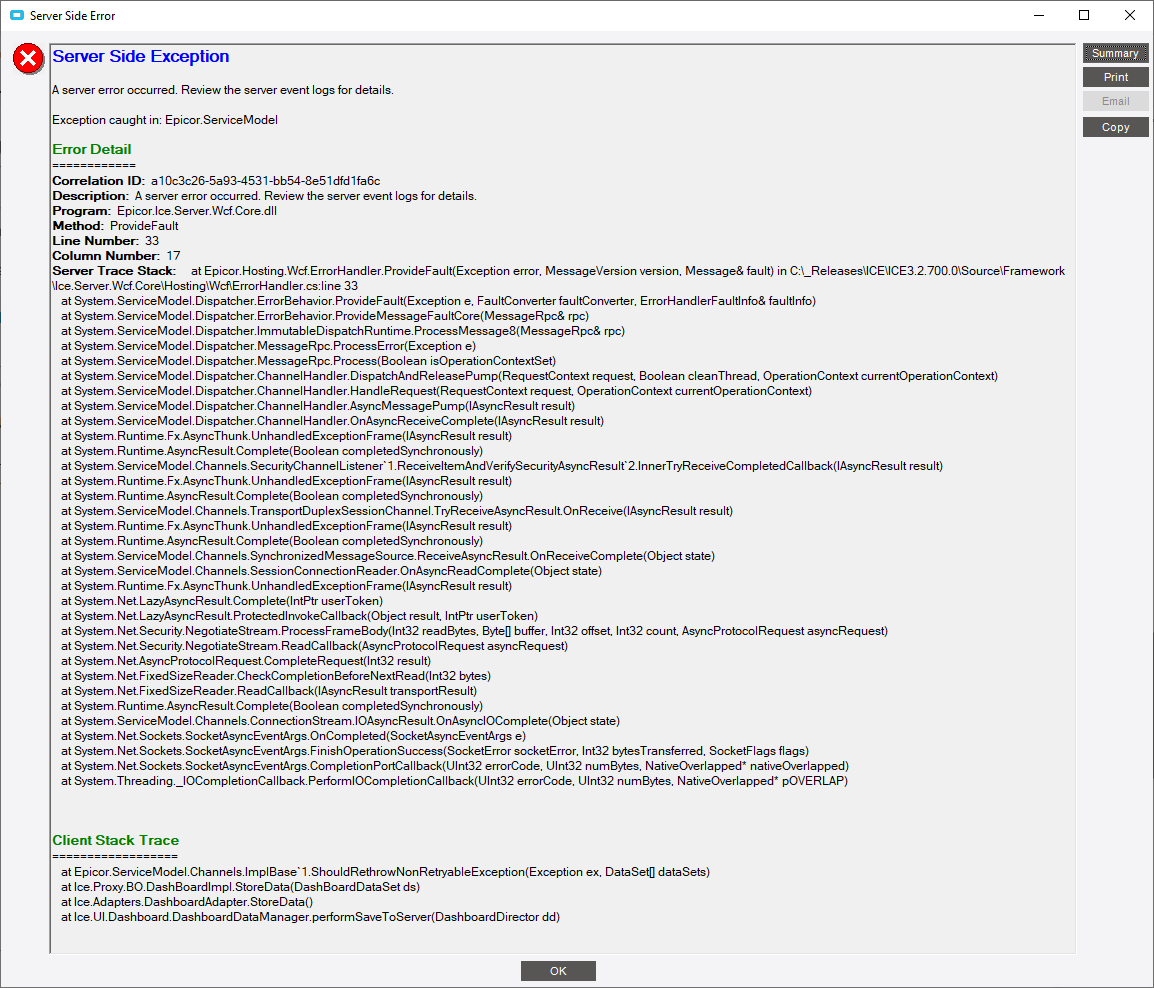Click the NegotiateStream.ProcessFrameBody line
1154x988 pixels.
point(475,631)
